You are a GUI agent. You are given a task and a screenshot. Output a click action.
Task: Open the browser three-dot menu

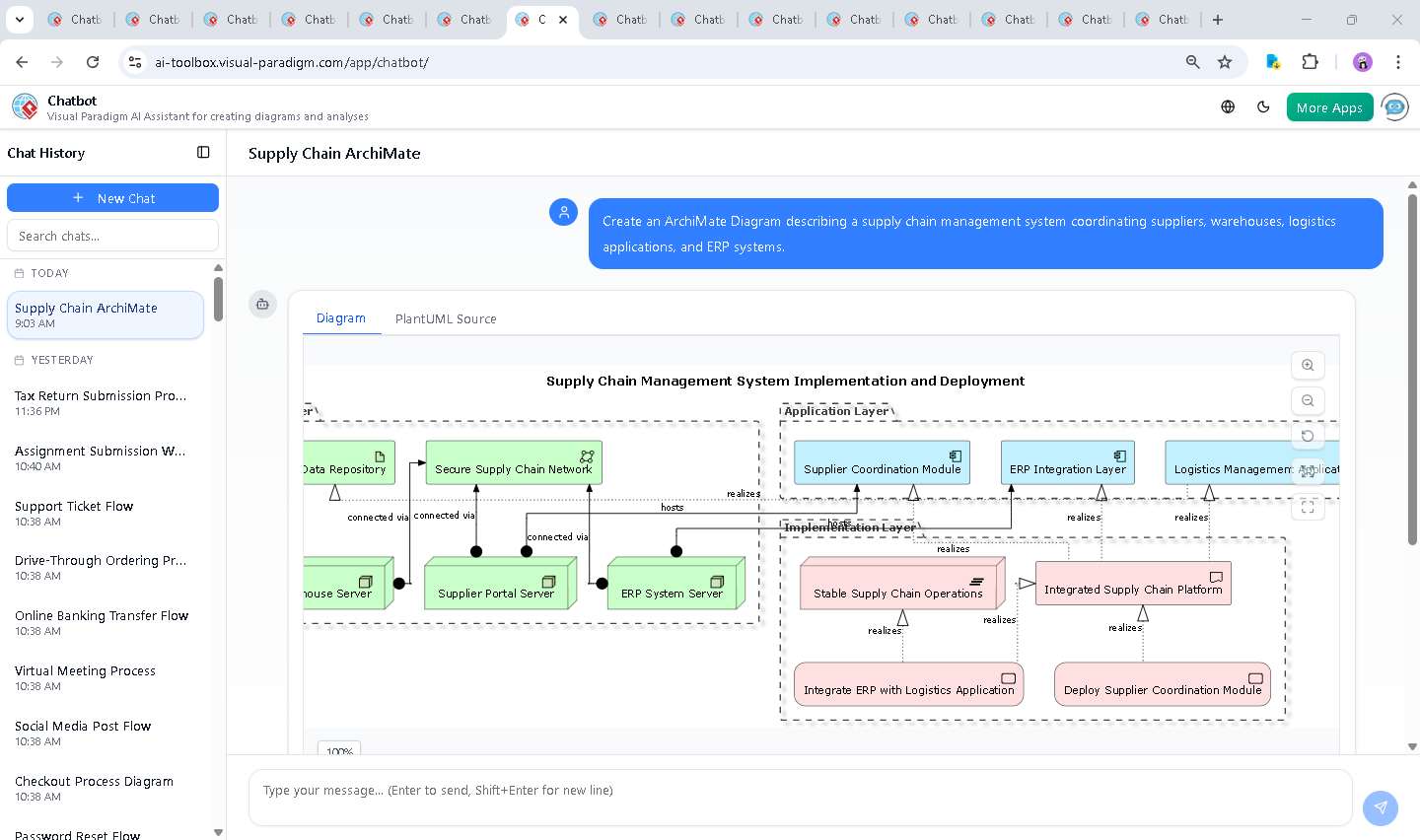click(1398, 61)
